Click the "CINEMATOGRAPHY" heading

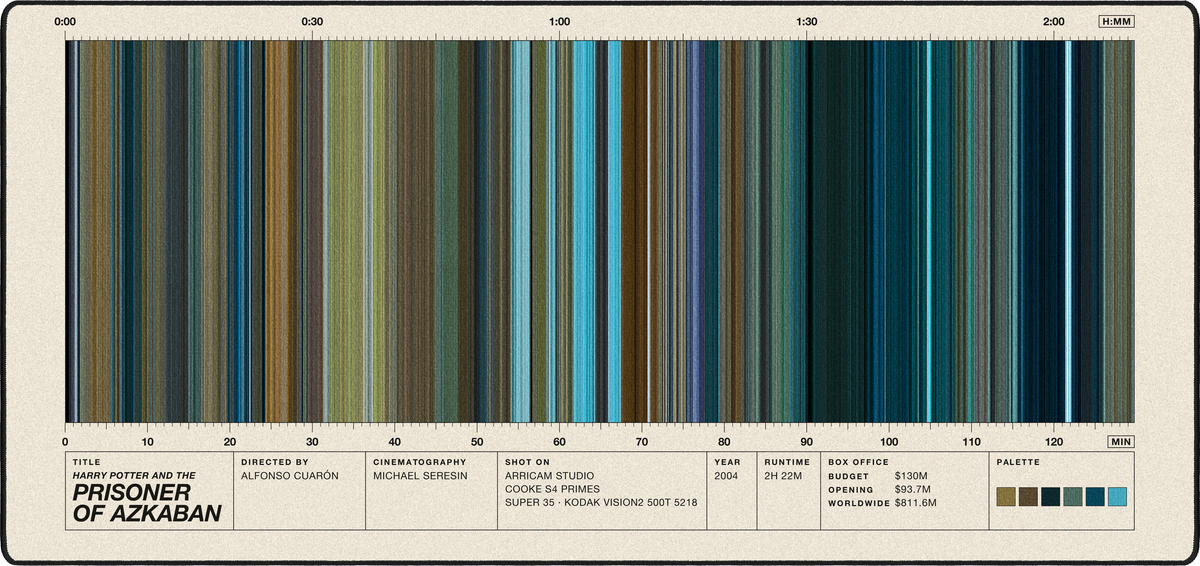[x=420, y=463]
